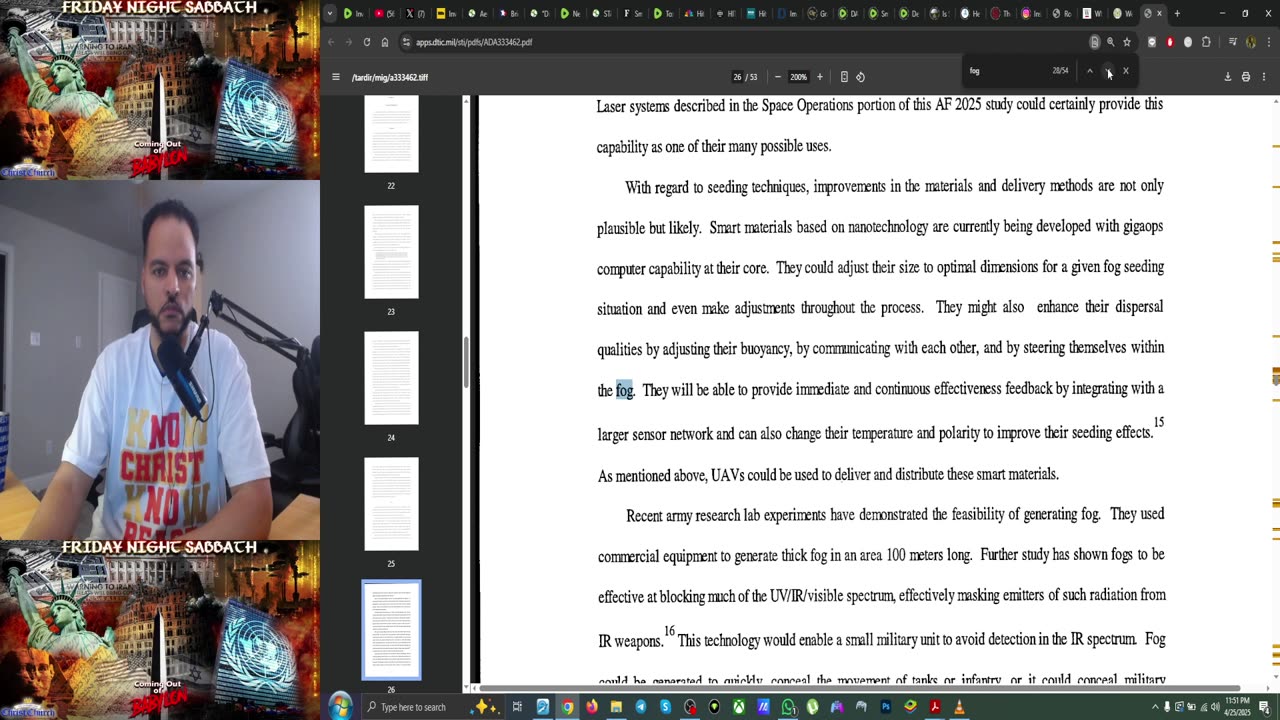The image size is (1280, 720).
Task: Open the Chrome three-dot menu
Action: (x=1268, y=42)
